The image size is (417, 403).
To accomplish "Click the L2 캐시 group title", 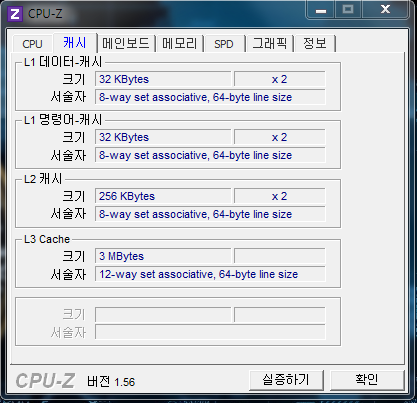I will (x=43, y=179).
